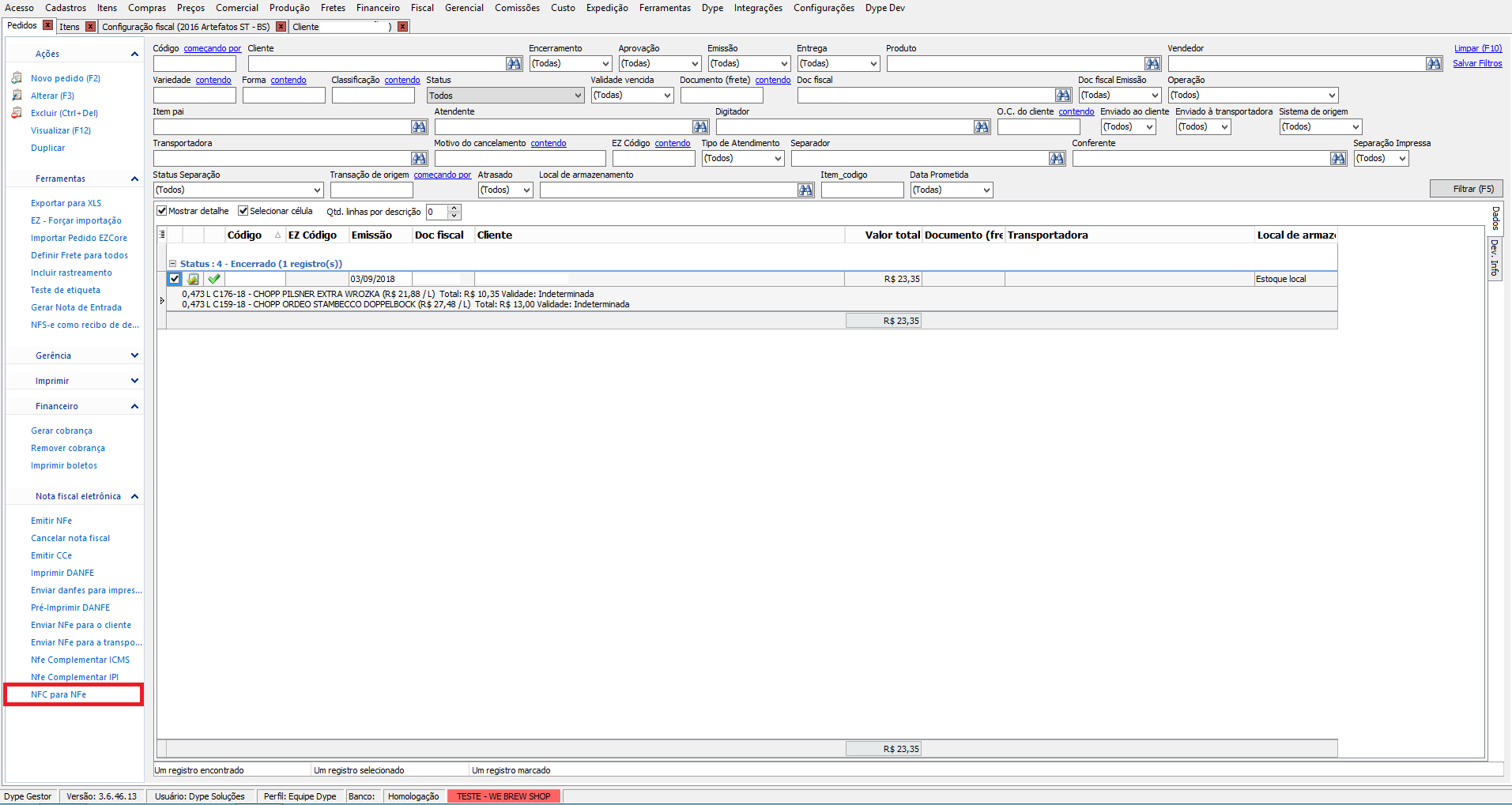Click the Filtrar (F5) button
Viewport: 1512px width, 805px height.
pyautogui.click(x=1466, y=189)
